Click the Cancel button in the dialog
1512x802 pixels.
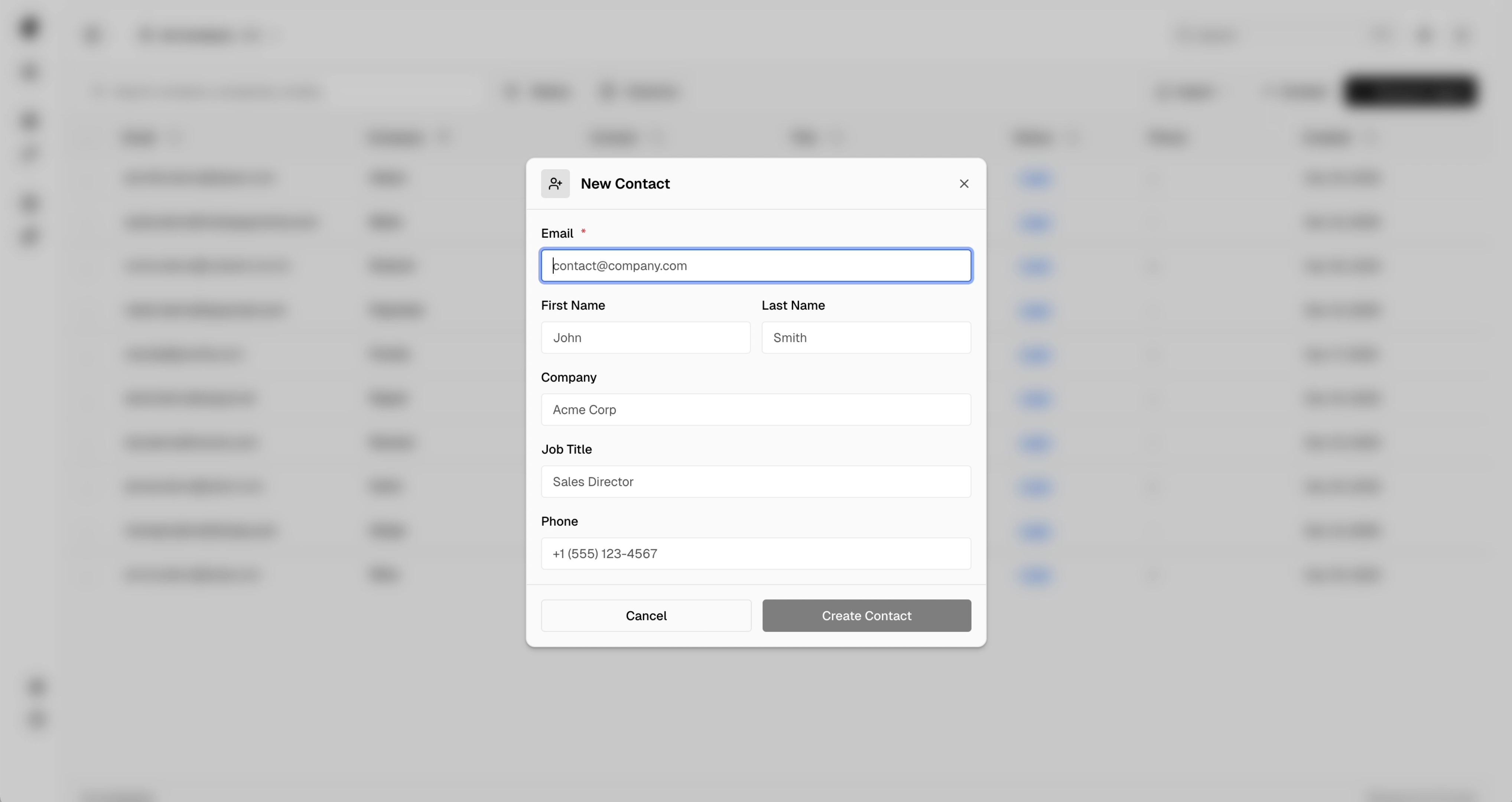point(646,616)
